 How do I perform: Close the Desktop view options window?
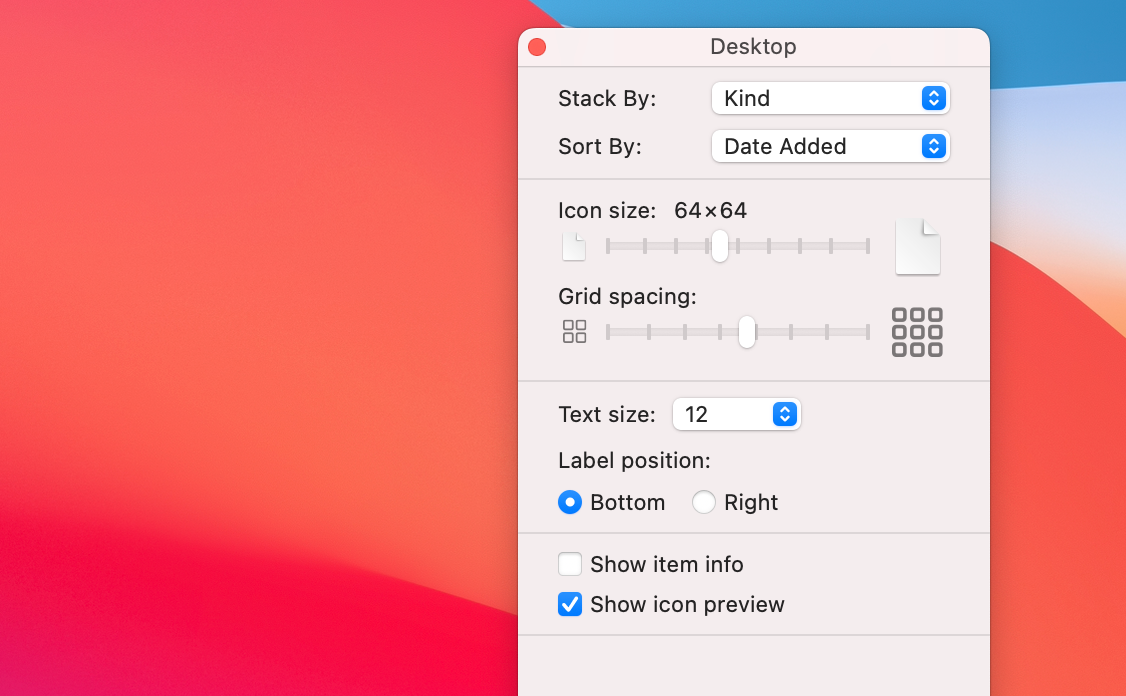[537, 47]
